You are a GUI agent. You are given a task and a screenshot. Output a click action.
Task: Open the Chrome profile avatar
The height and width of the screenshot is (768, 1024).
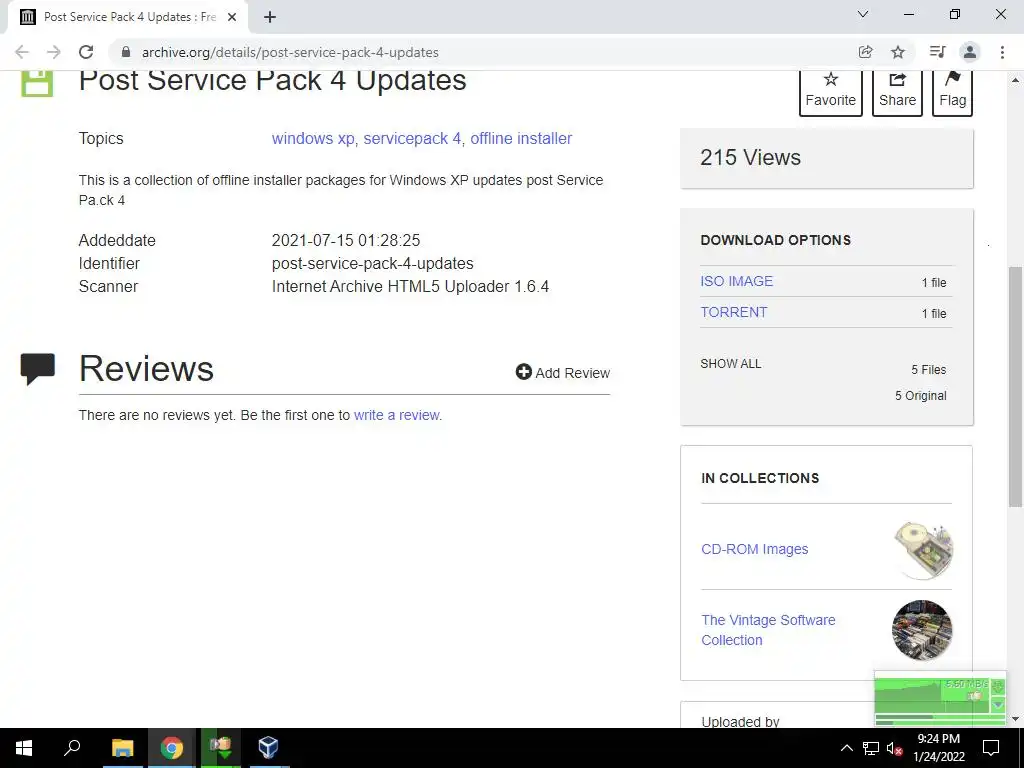(970, 52)
